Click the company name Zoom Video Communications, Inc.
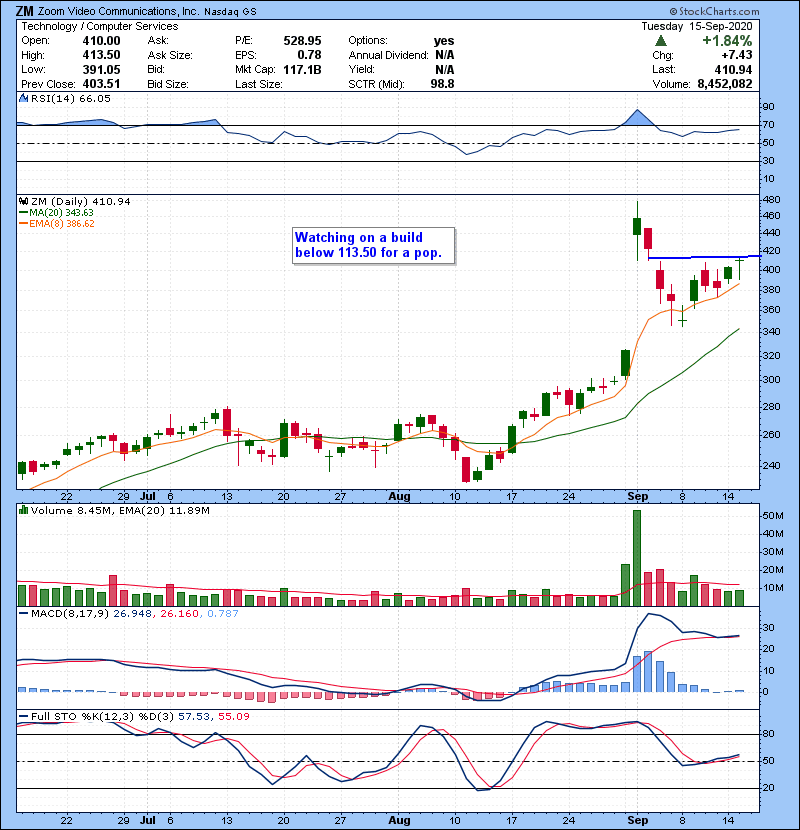 [x=119, y=11]
